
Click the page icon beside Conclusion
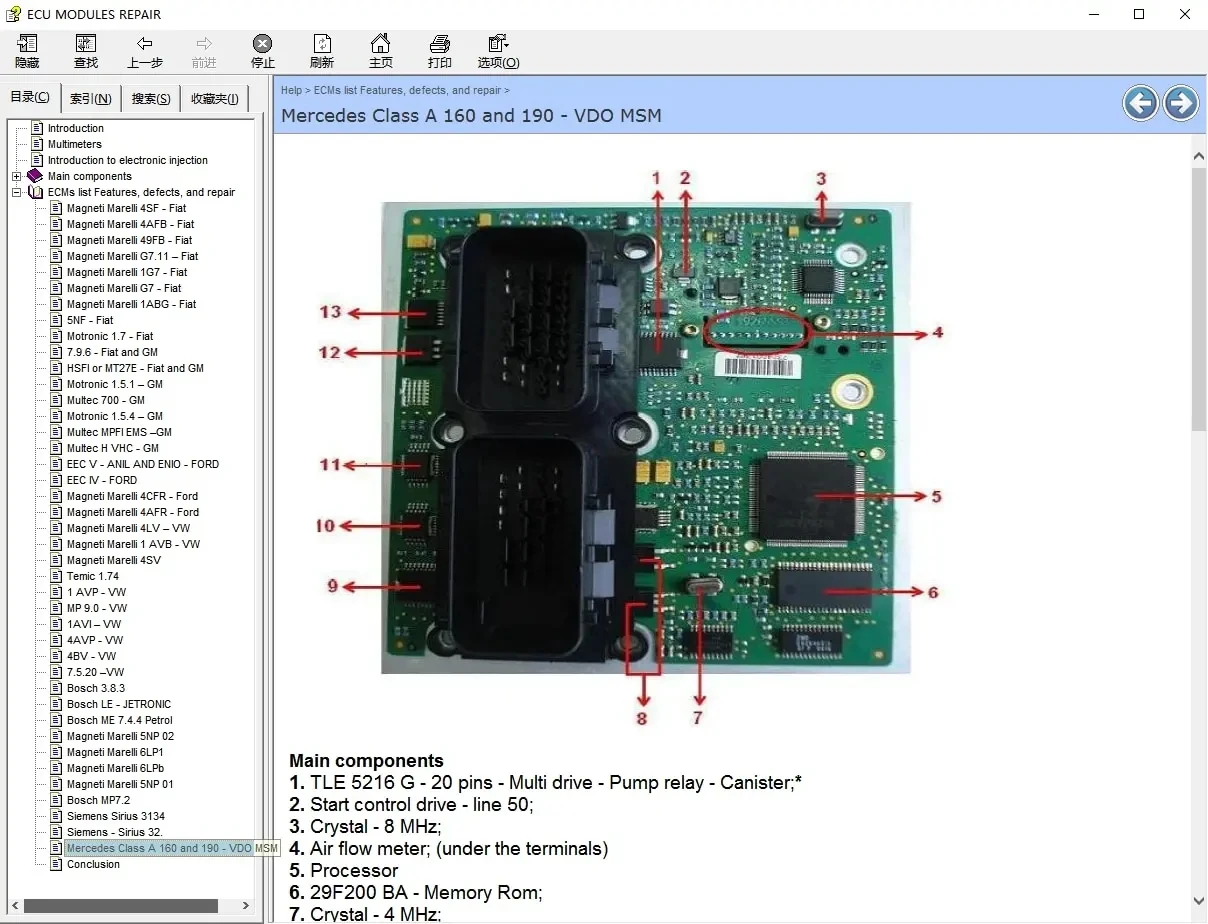(x=57, y=864)
